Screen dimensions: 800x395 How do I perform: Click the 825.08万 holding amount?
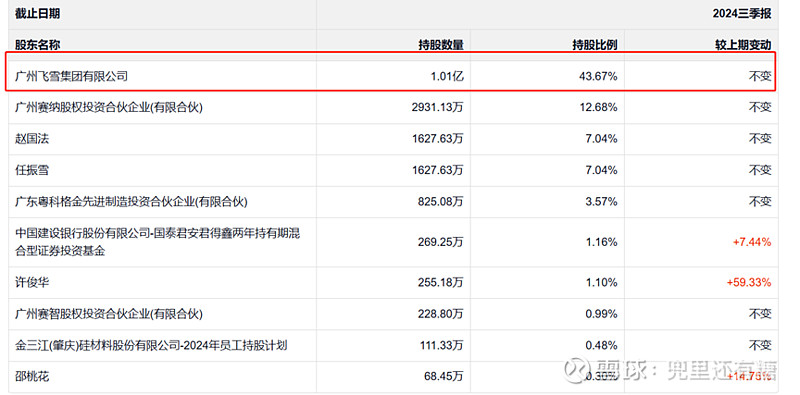tap(441, 202)
